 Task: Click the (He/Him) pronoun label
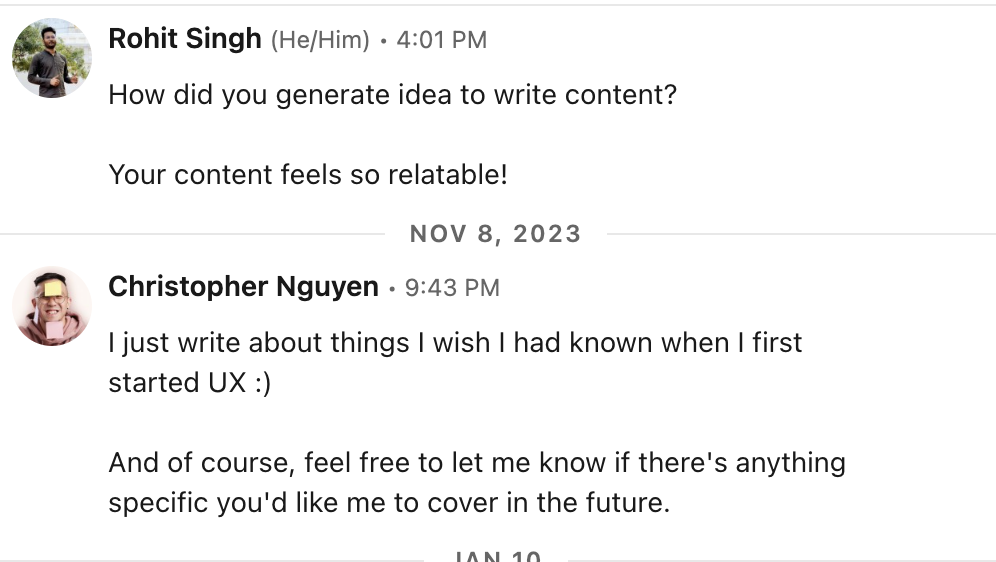320,40
